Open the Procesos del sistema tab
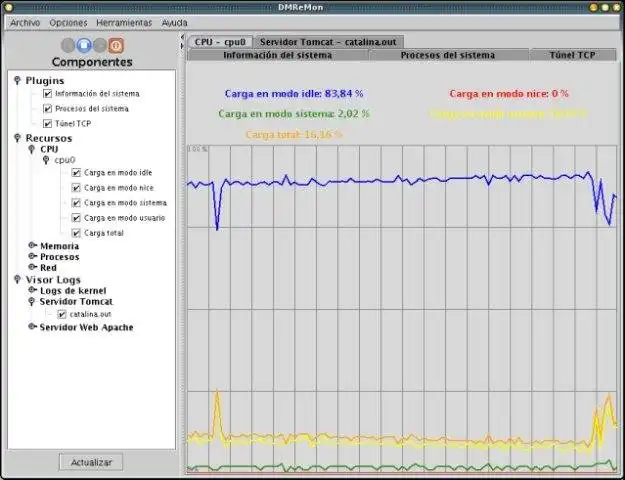This screenshot has width=625, height=480. [448, 55]
